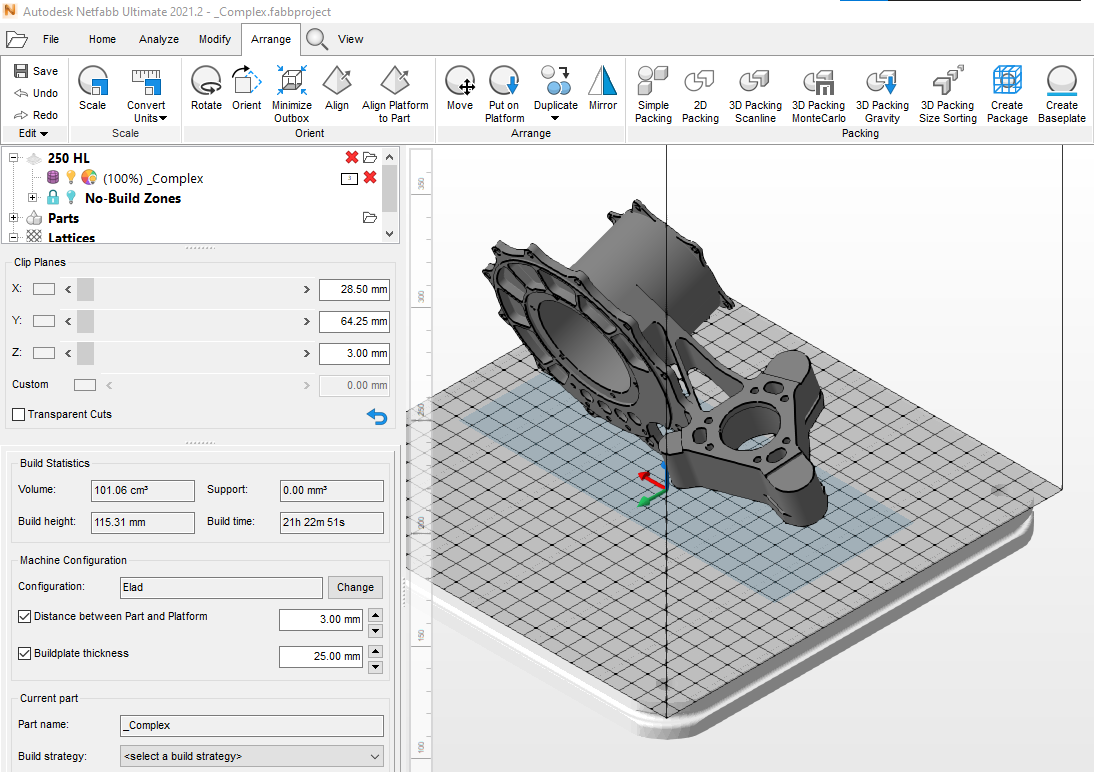Open folder icon on Parts row

point(370,218)
